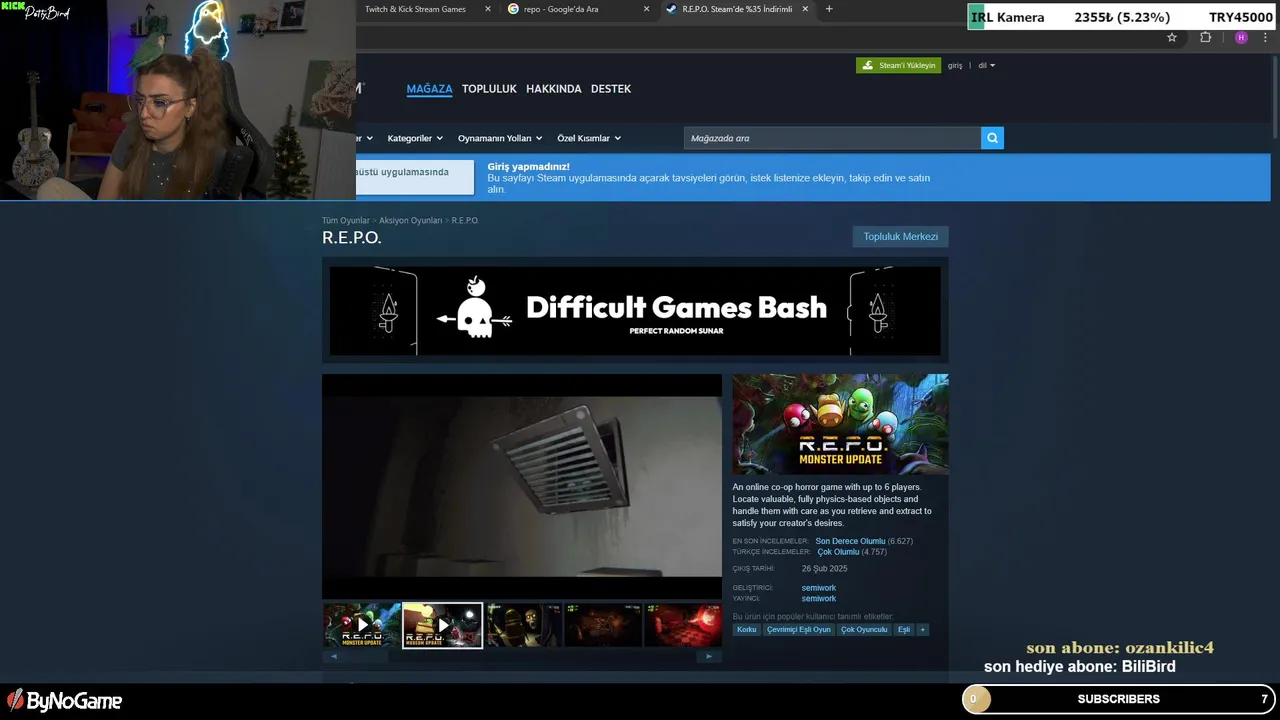Open the TOPLULUK menu
The height and width of the screenshot is (720, 1280).
point(489,89)
